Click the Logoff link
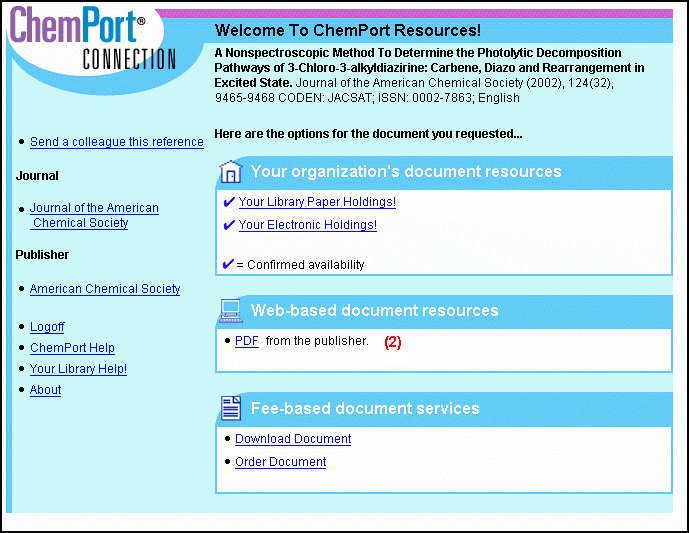The width and height of the screenshot is (689, 533). [x=47, y=327]
